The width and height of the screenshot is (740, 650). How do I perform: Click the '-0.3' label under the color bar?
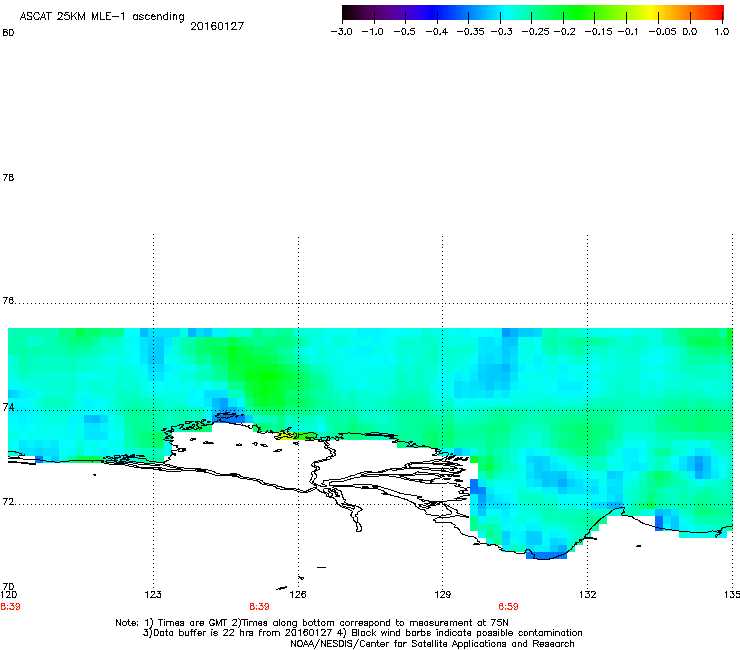(x=502, y=32)
